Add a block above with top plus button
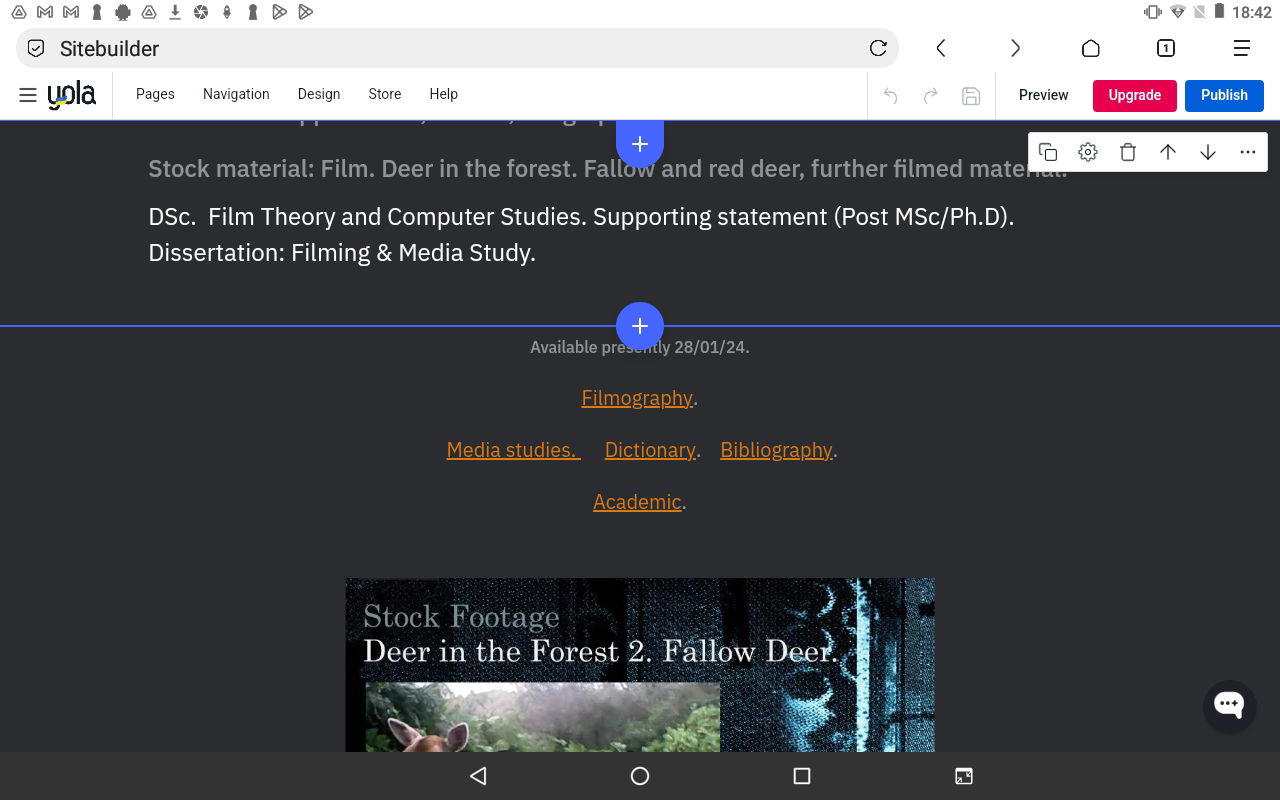The height and width of the screenshot is (800, 1280). pos(640,143)
